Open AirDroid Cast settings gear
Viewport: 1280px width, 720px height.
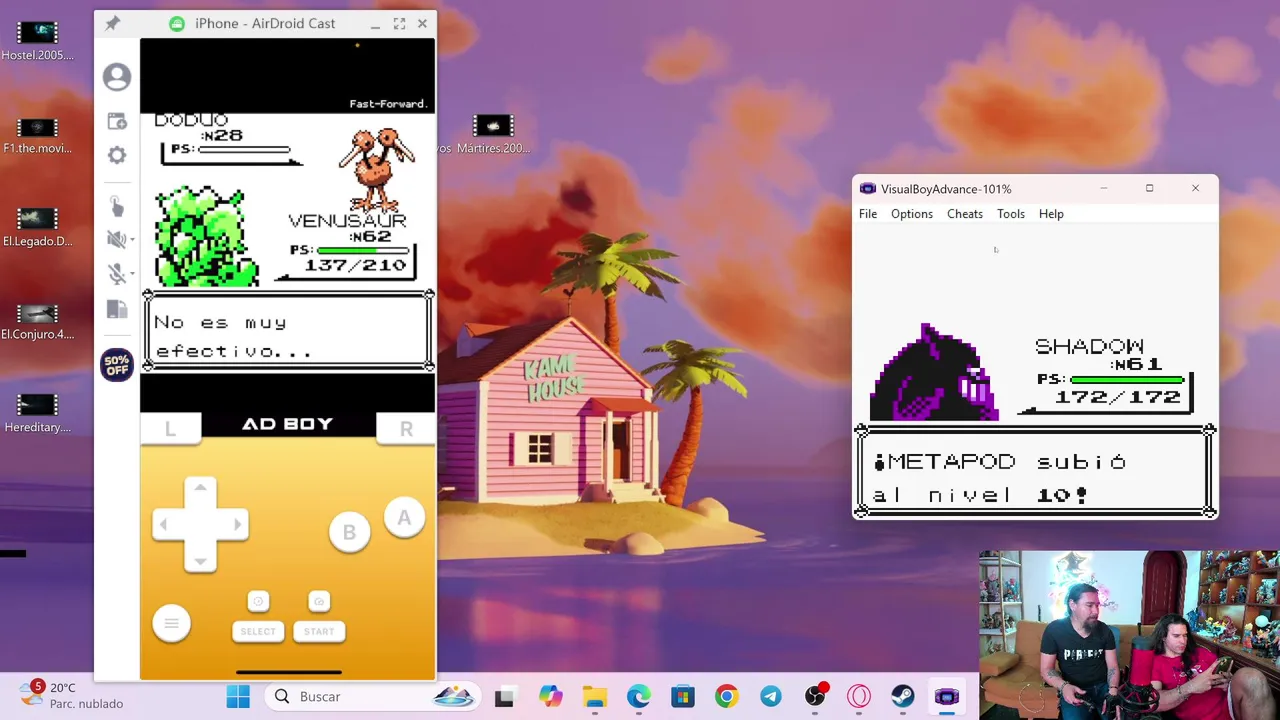click(x=117, y=155)
